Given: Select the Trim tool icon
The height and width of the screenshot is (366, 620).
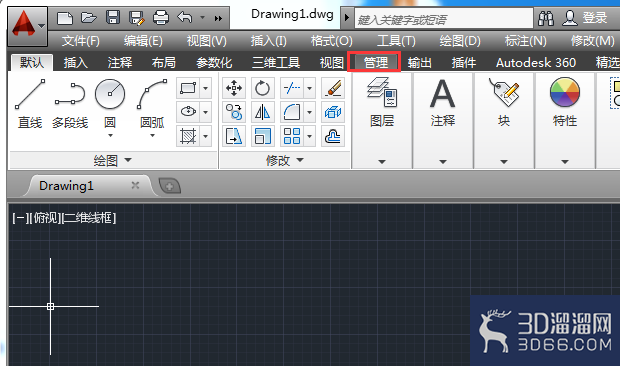Looking at the screenshot, I should 292,88.
